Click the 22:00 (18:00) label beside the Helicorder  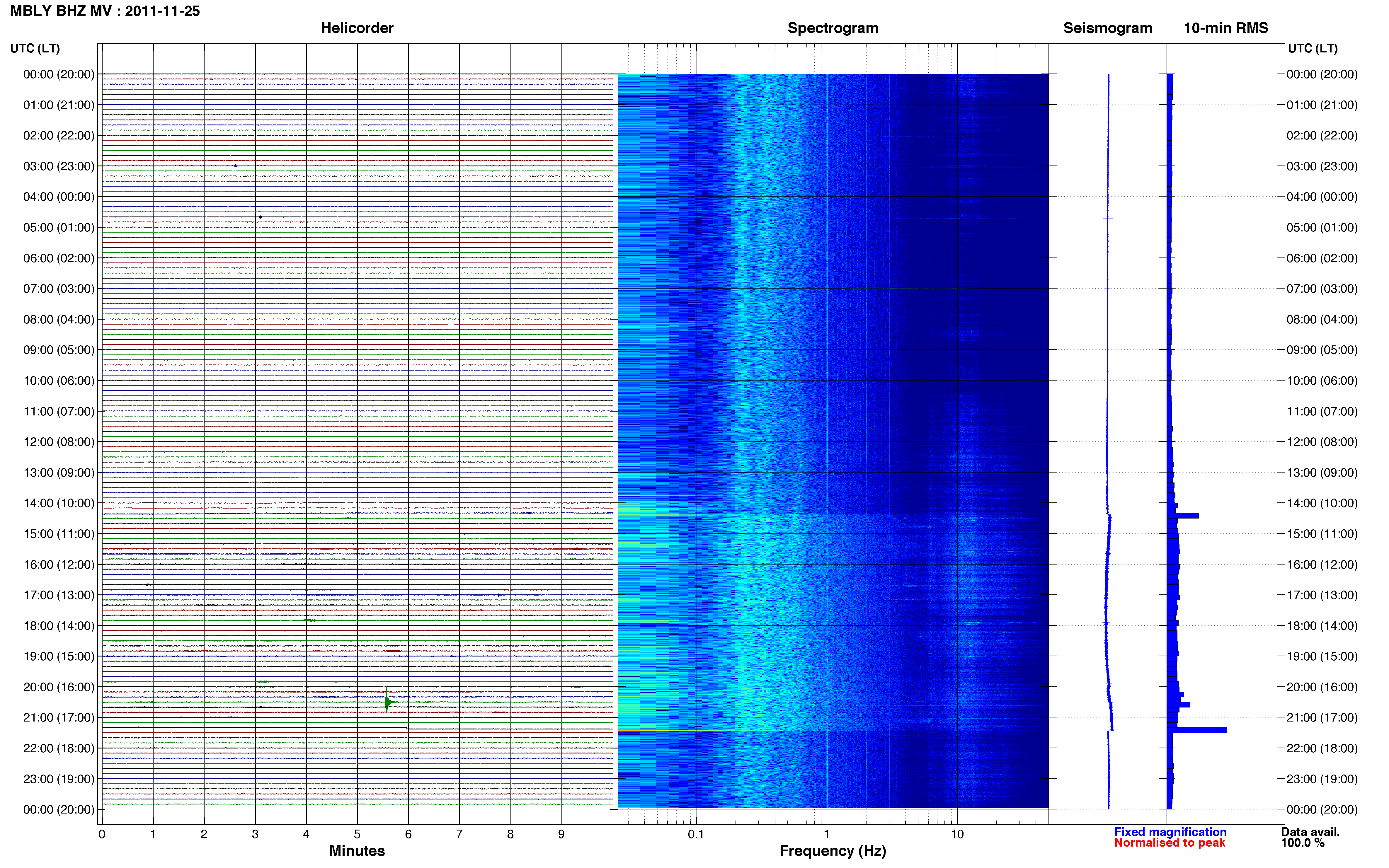click(x=59, y=748)
